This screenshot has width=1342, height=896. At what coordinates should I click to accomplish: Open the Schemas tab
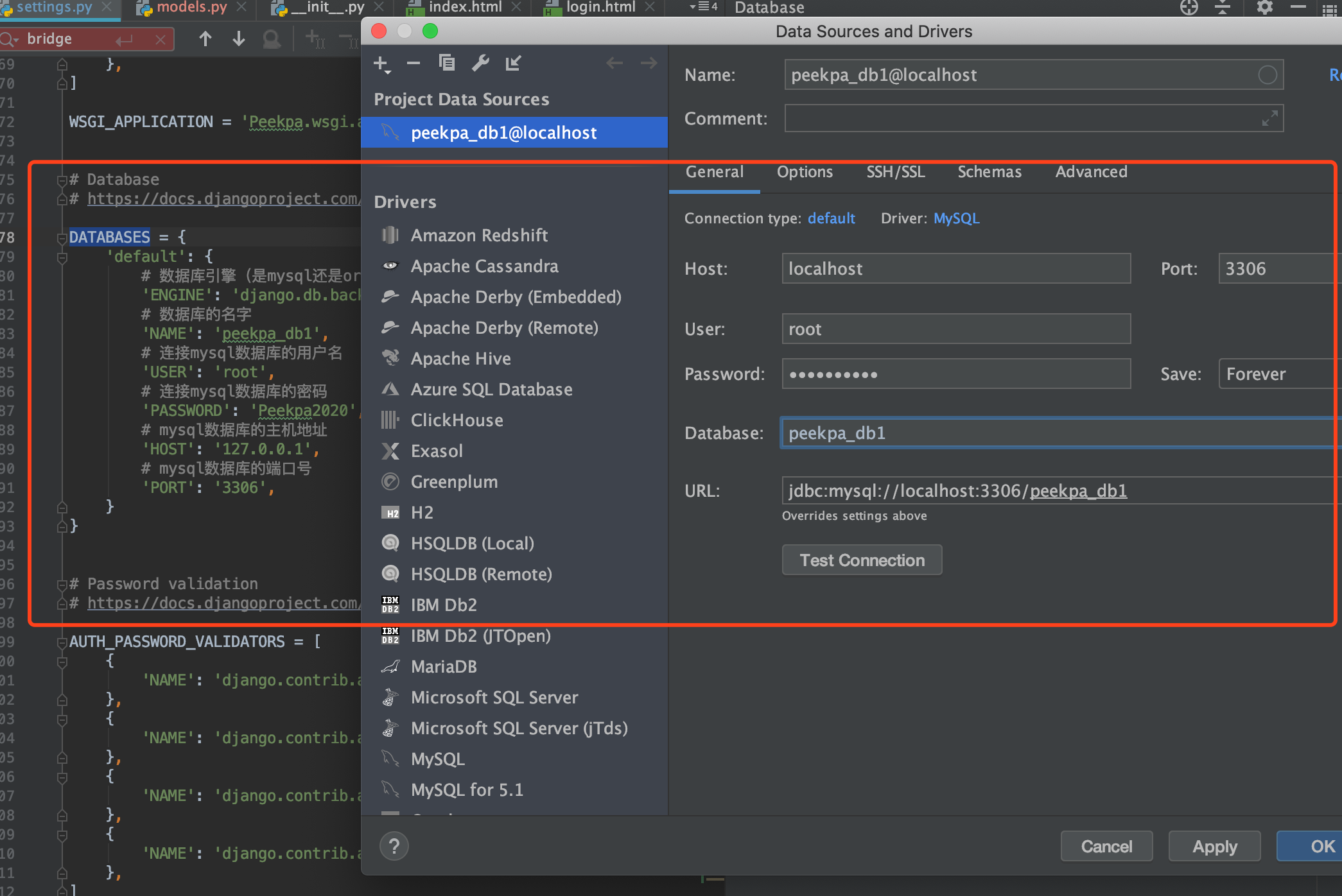[989, 172]
